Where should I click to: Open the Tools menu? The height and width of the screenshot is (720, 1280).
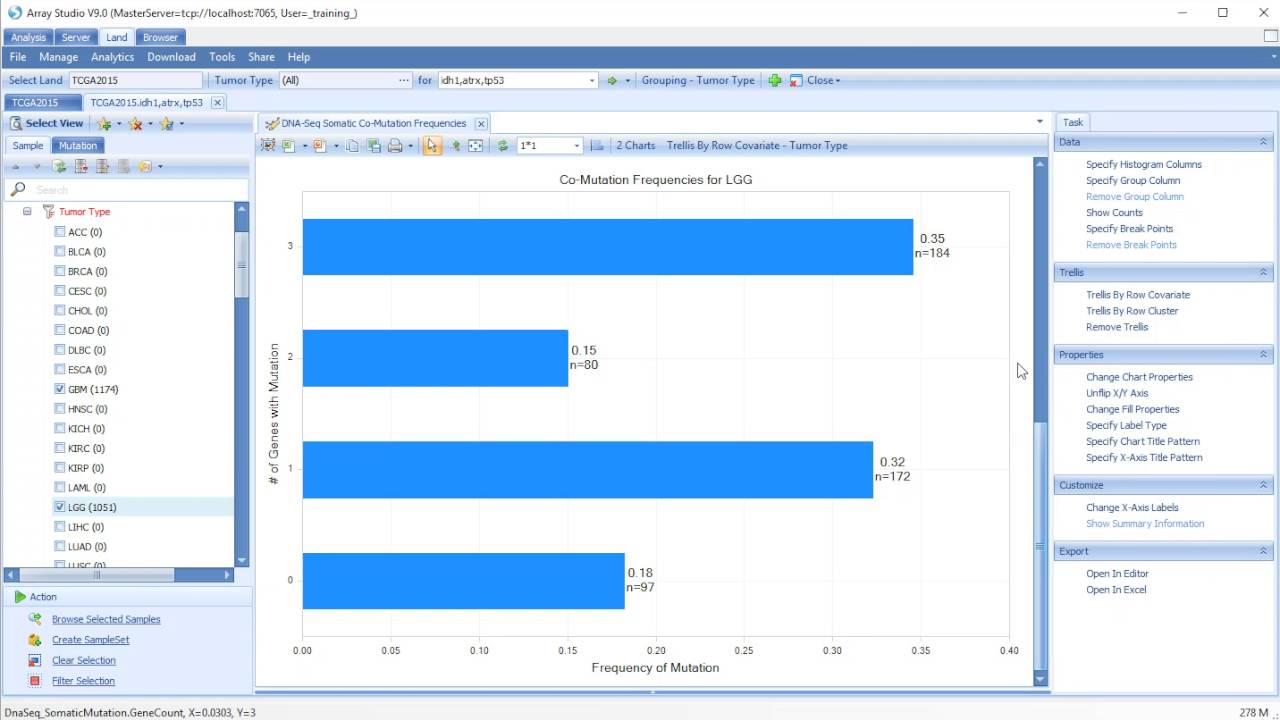222,57
